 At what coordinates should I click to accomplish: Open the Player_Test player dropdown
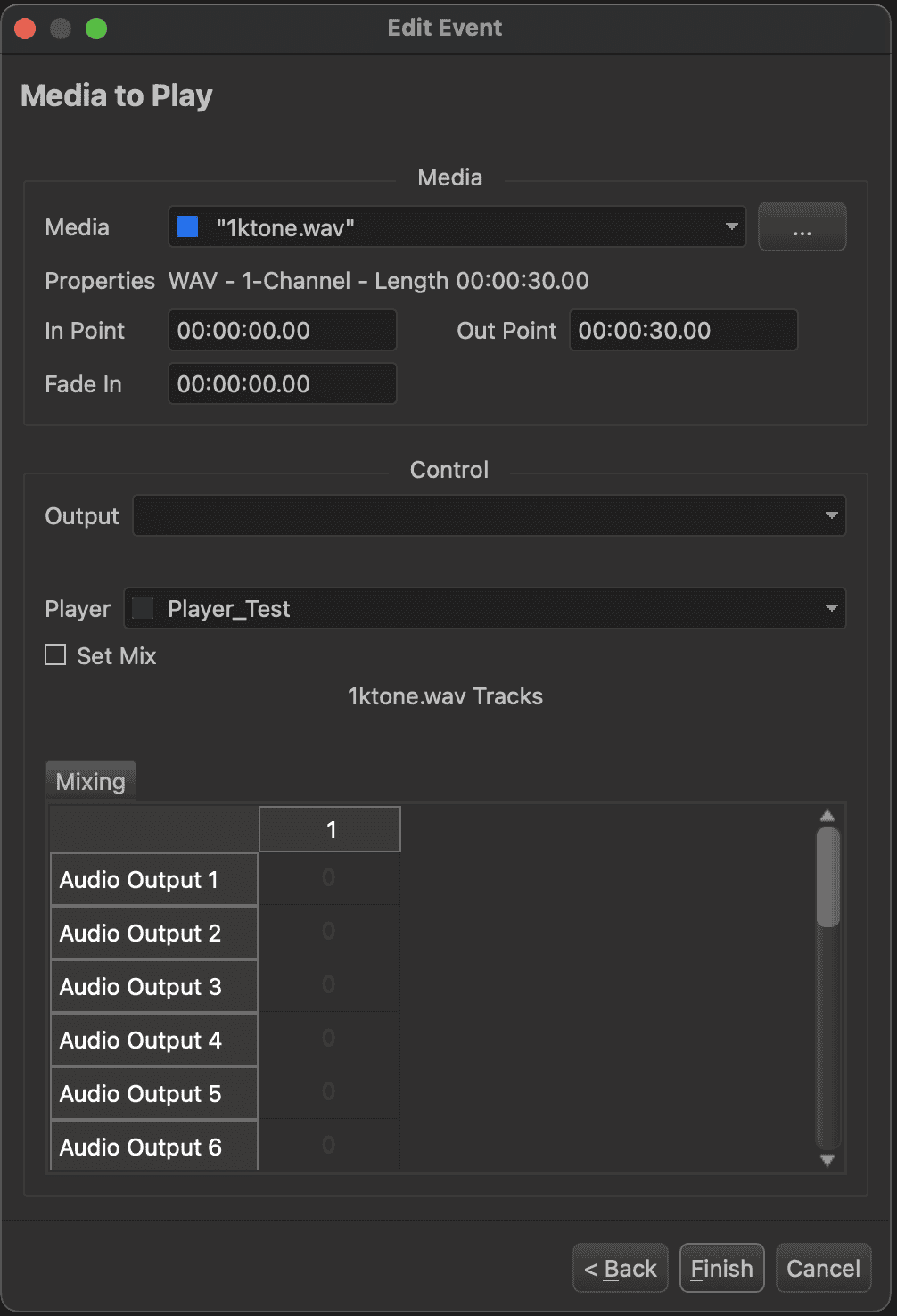click(x=484, y=609)
